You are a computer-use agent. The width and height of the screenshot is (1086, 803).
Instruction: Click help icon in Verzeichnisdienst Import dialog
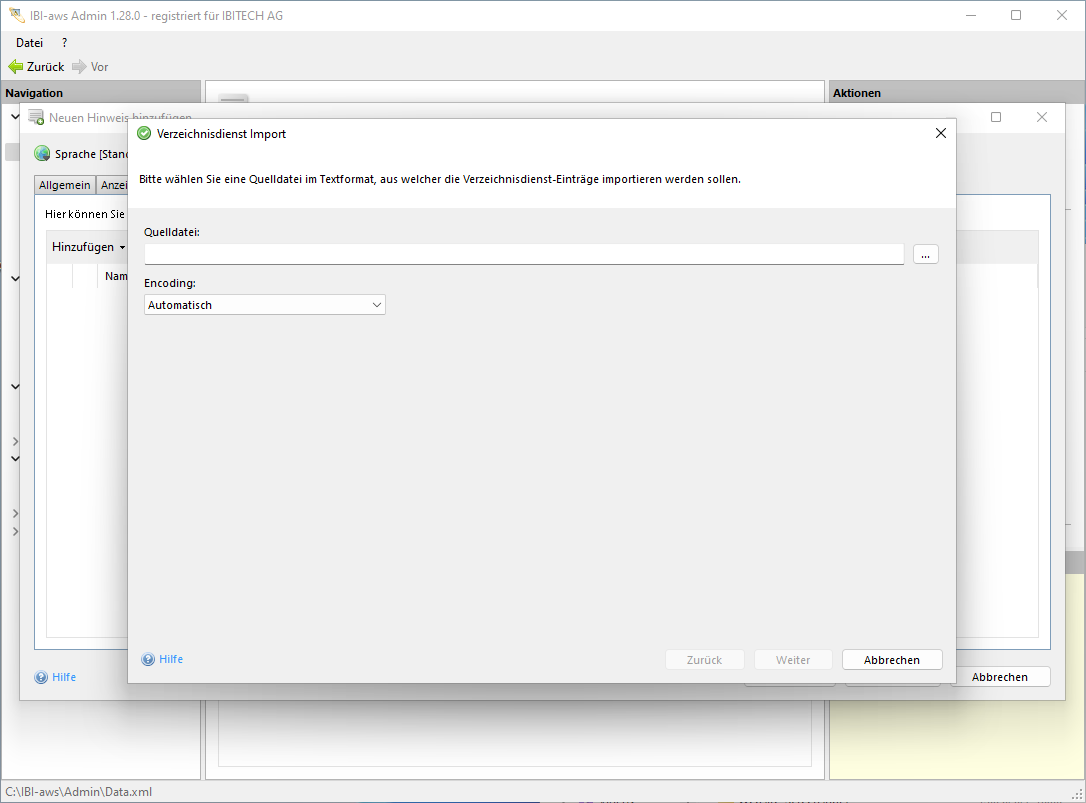click(149, 660)
